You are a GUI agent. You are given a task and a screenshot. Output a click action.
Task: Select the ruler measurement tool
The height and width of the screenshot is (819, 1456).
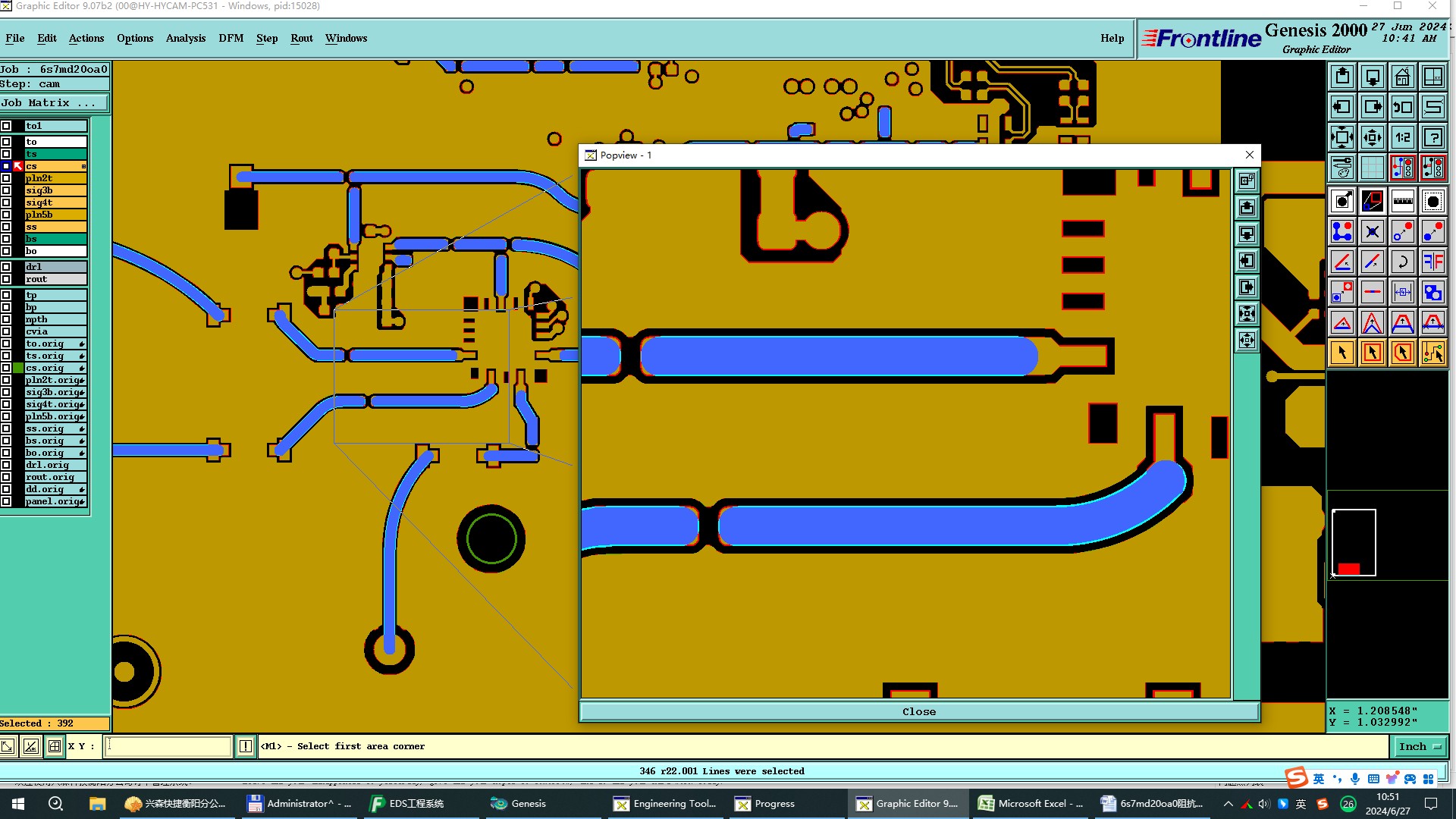point(1402,201)
